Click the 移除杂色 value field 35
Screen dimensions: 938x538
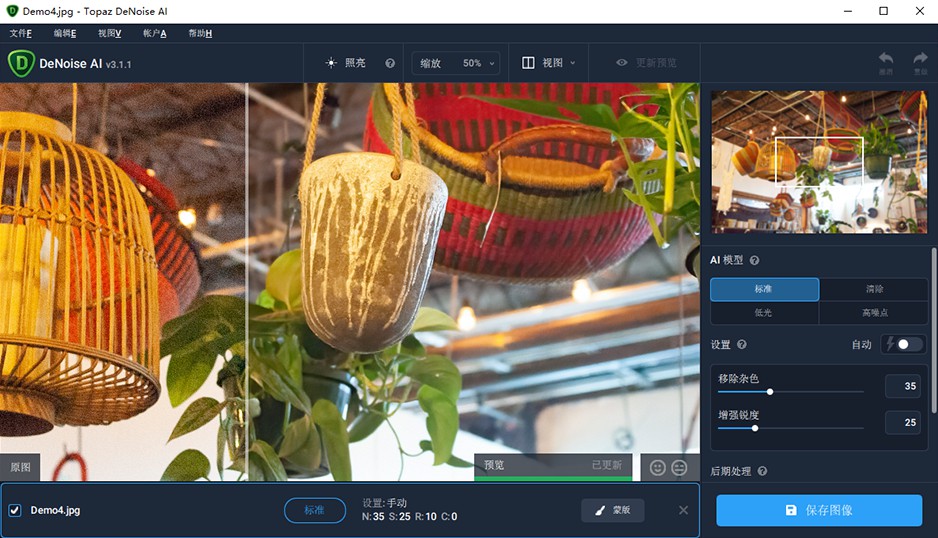tap(903, 386)
